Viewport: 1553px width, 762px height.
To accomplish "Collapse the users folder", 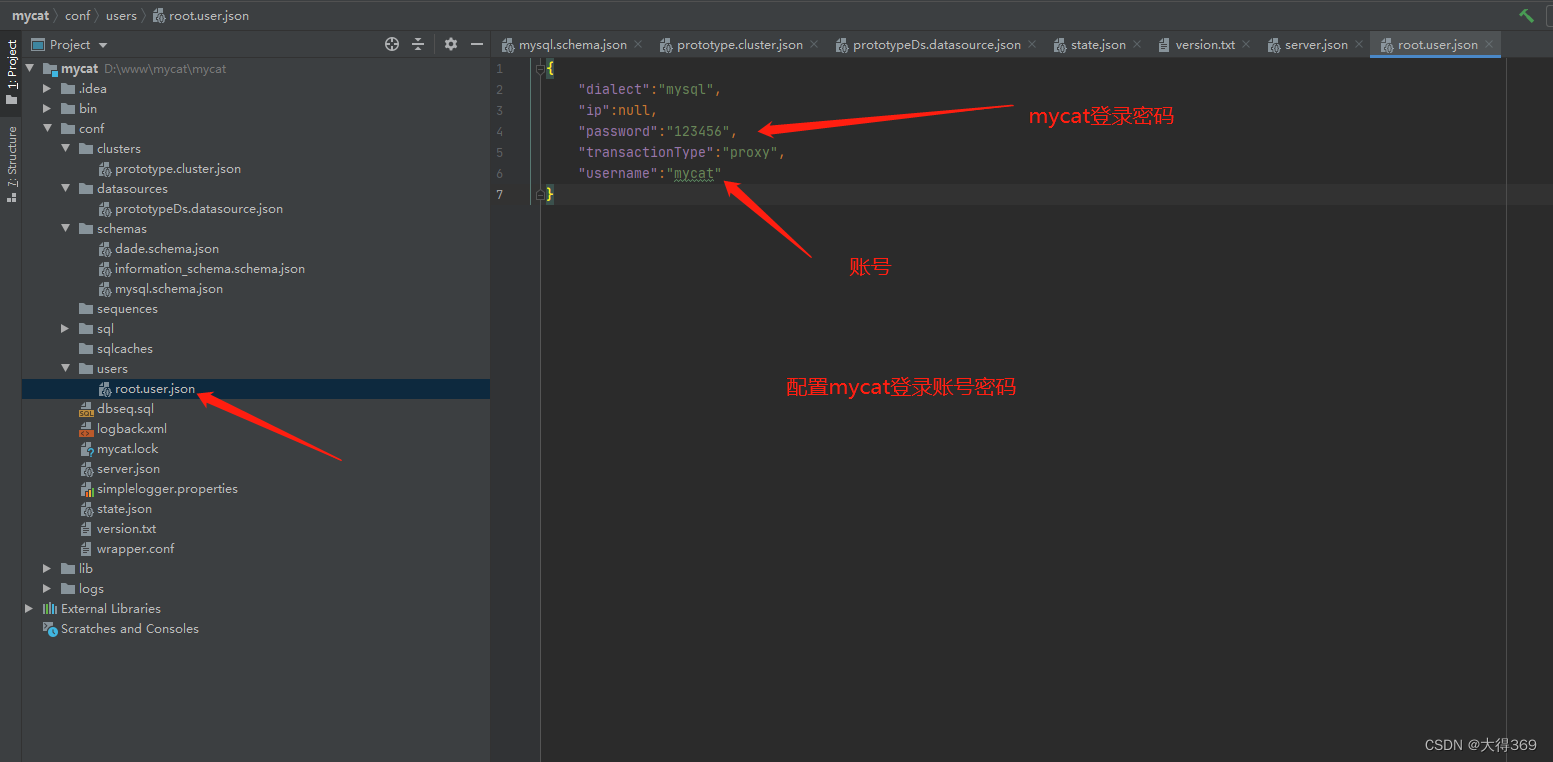I will [65, 369].
